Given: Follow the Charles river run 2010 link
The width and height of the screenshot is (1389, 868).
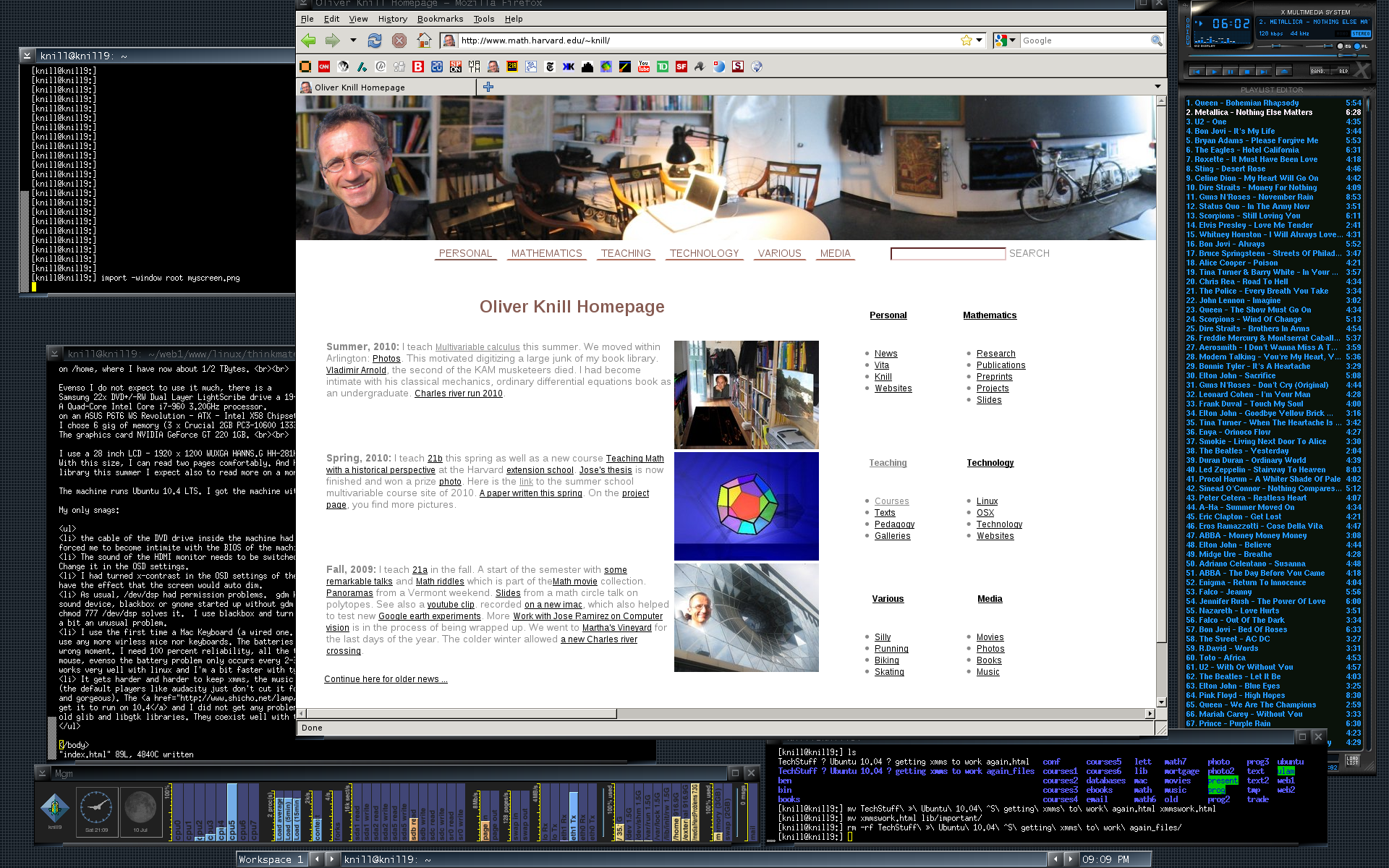Looking at the screenshot, I should click(x=458, y=393).
